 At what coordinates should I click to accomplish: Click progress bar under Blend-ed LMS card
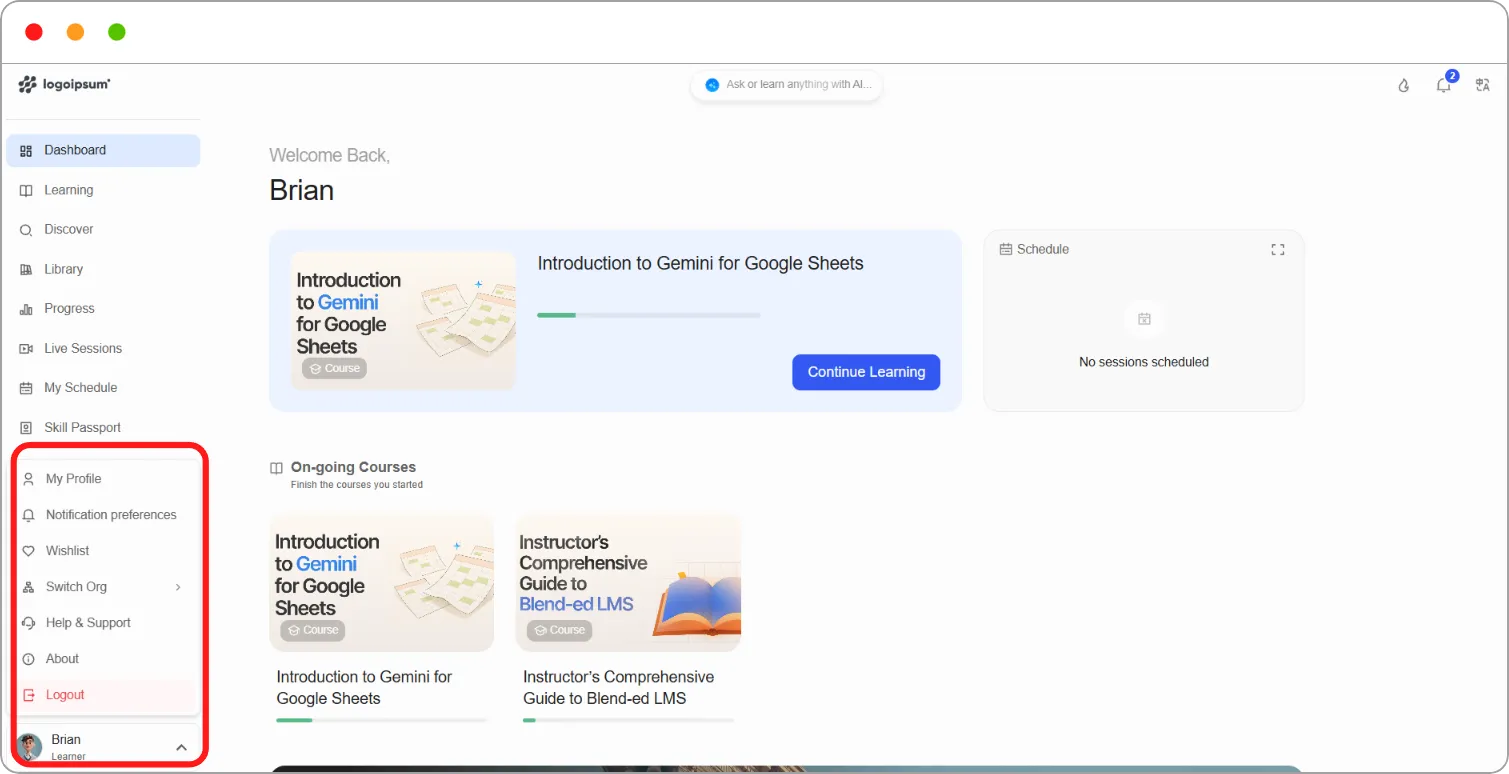click(628, 720)
